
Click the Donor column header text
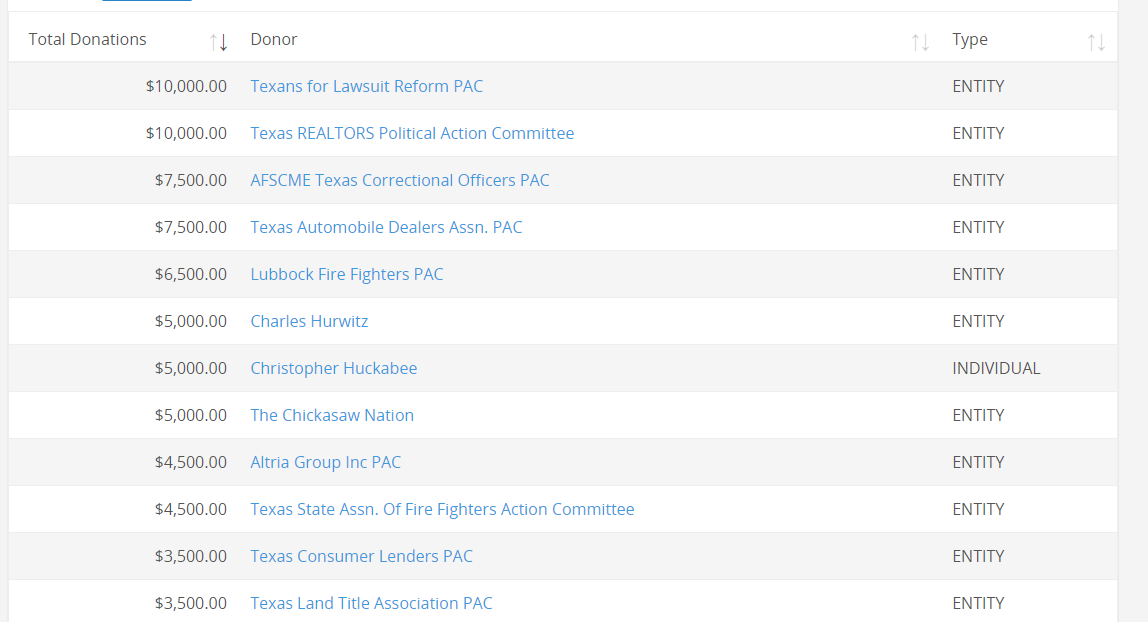274,40
